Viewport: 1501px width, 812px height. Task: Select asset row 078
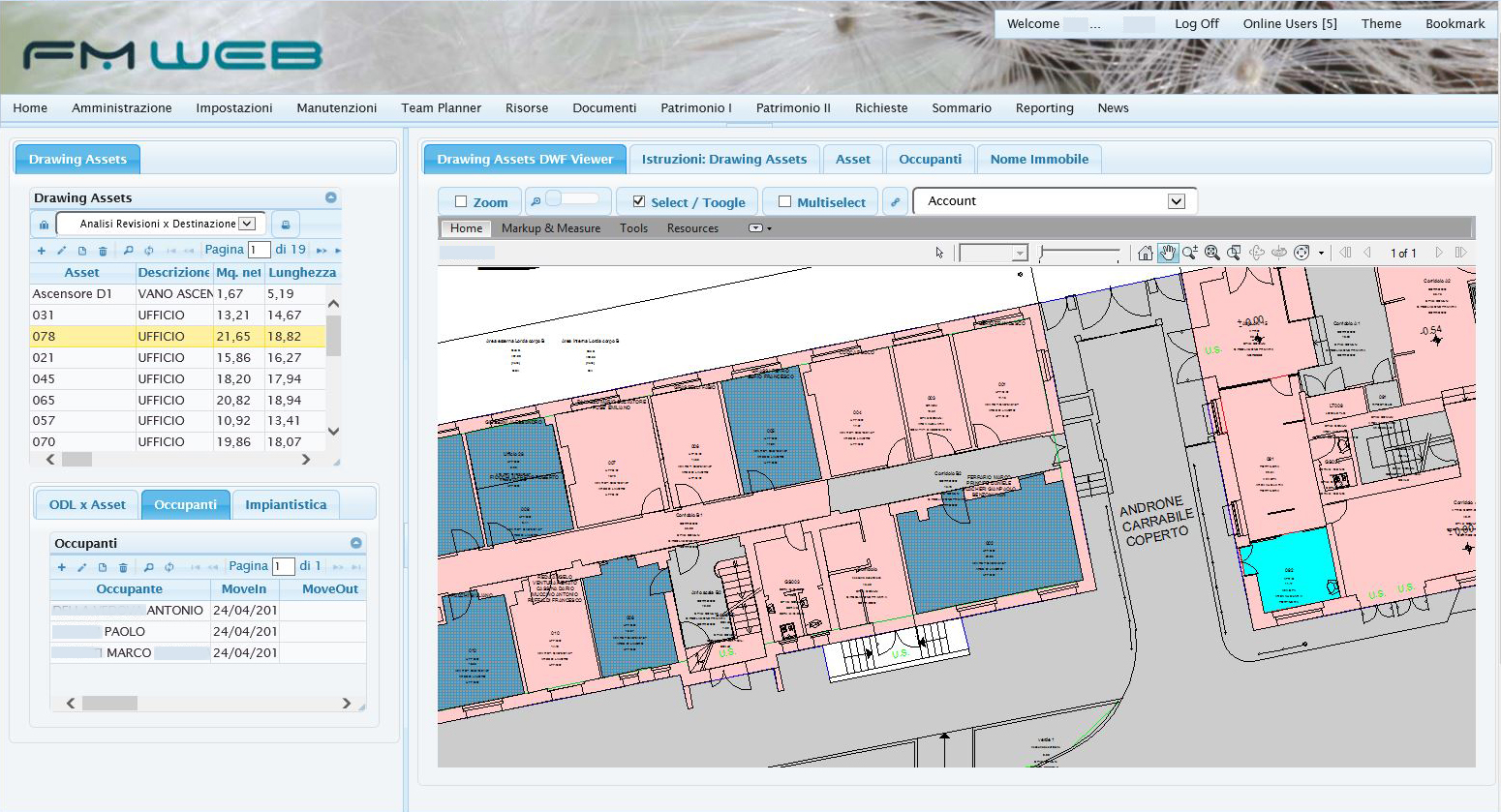click(178, 337)
